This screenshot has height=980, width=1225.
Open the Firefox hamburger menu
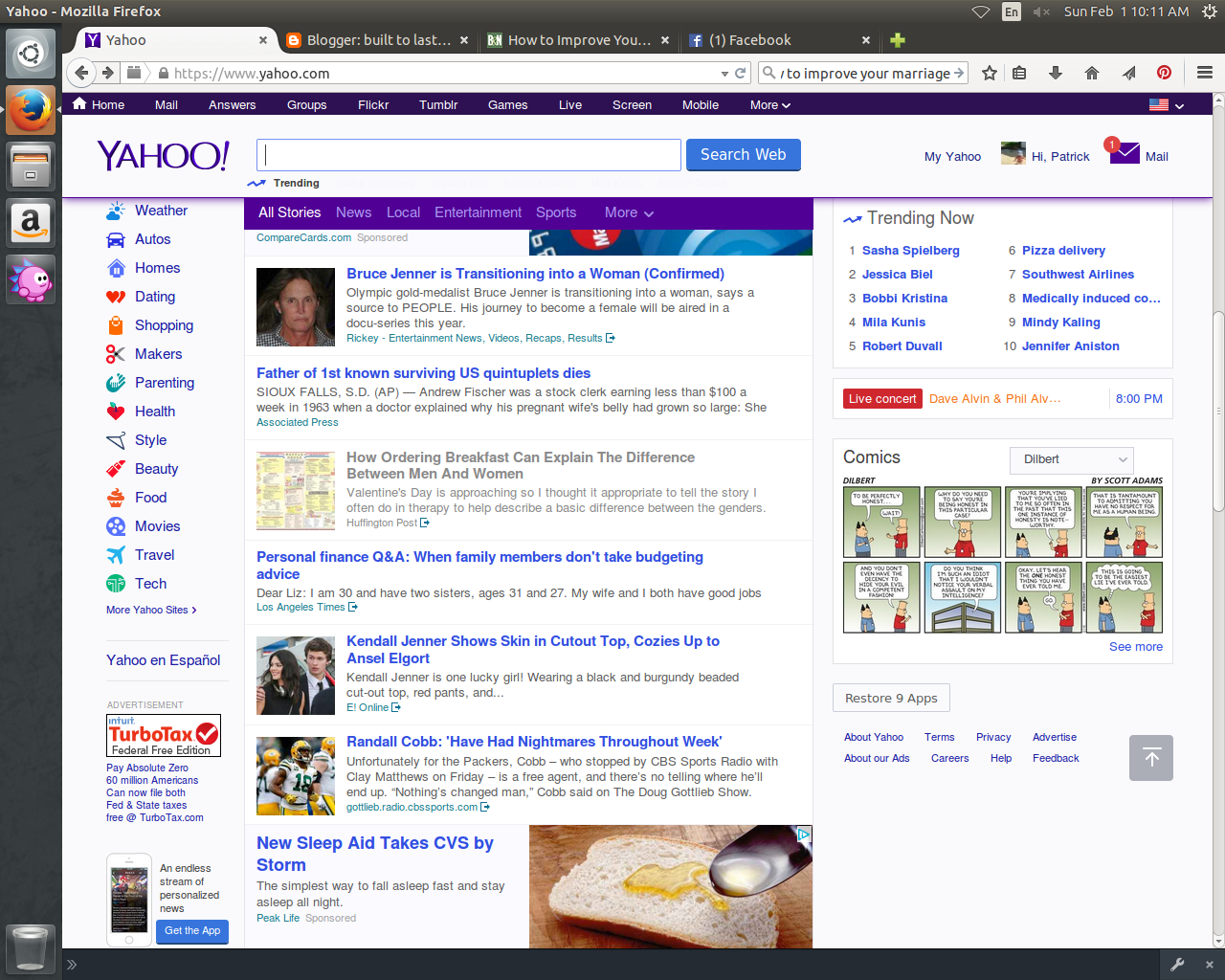tap(1205, 73)
